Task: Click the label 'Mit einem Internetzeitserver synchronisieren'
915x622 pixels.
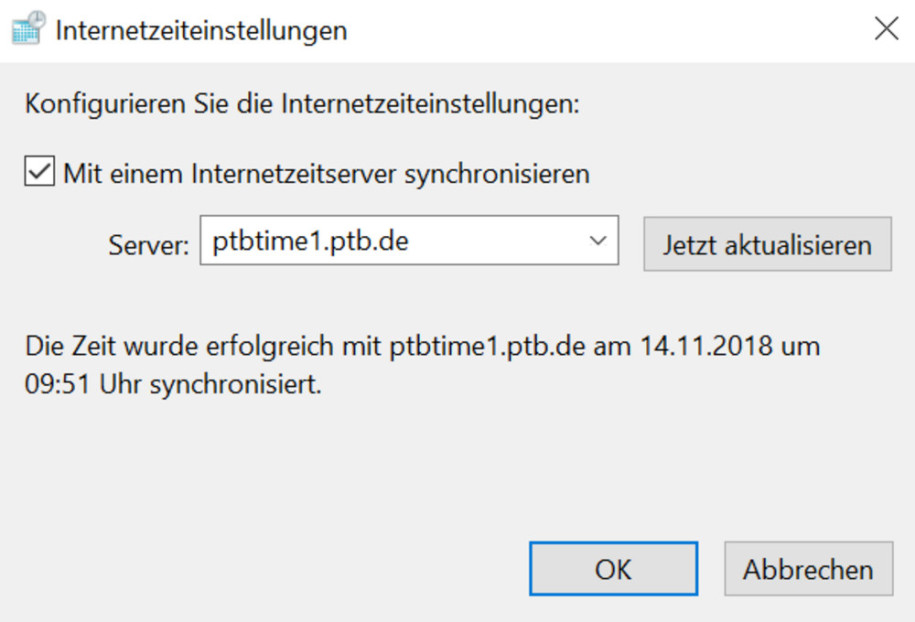Action: [x=326, y=174]
